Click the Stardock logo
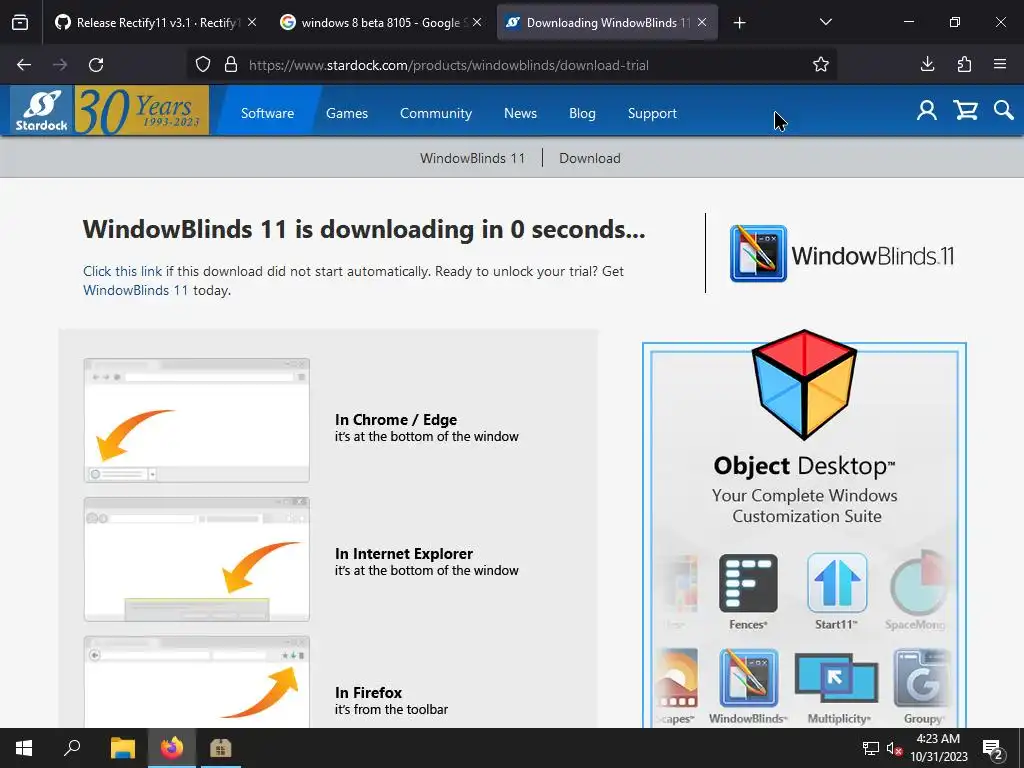1024x768 pixels. 41,110
